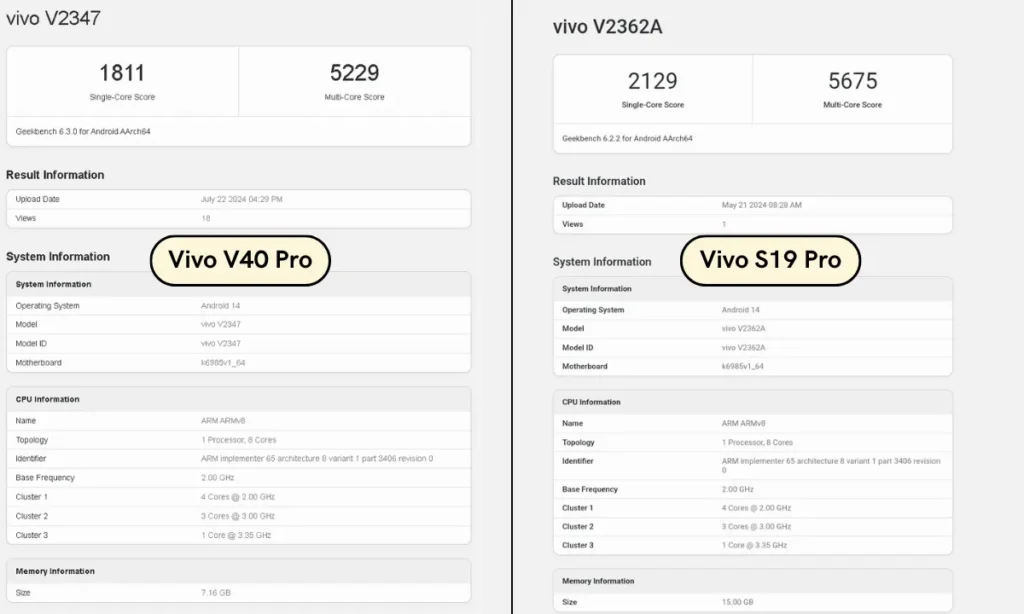
Task: Click the 7.16 GB memory size value
Action: [x=216, y=592]
